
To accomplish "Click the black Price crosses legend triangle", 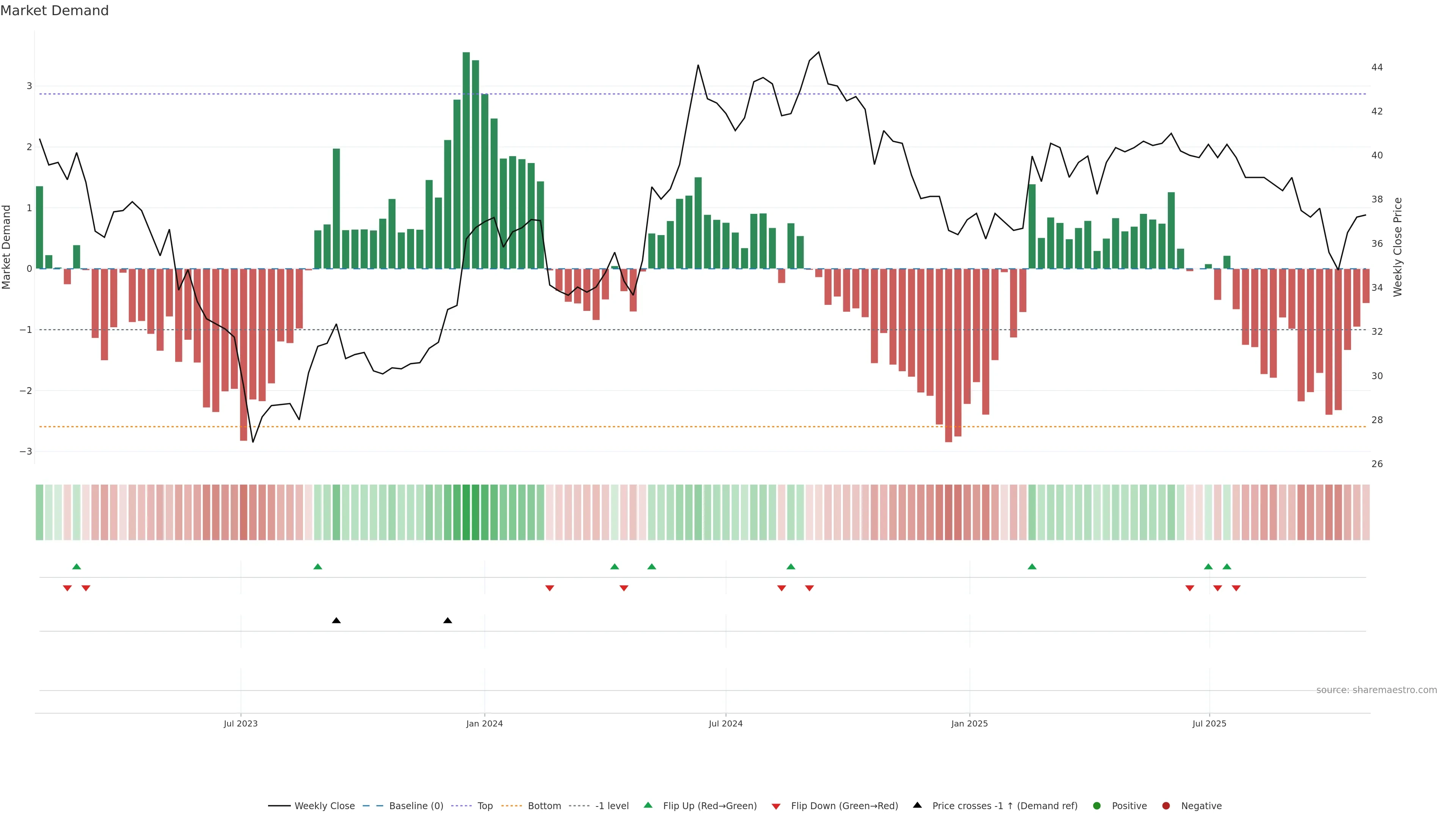I will click(x=917, y=805).
